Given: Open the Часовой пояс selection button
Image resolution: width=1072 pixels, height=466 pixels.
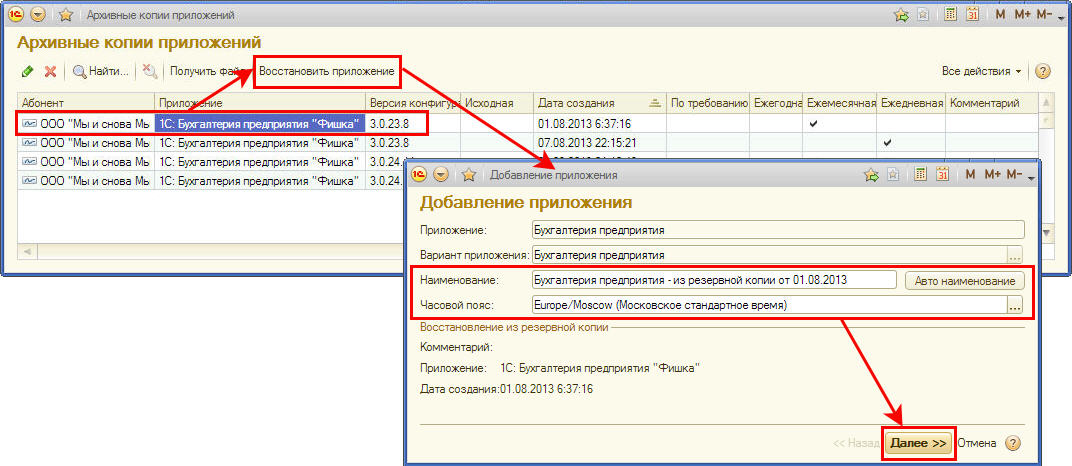Looking at the screenshot, I should (x=1015, y=306).
